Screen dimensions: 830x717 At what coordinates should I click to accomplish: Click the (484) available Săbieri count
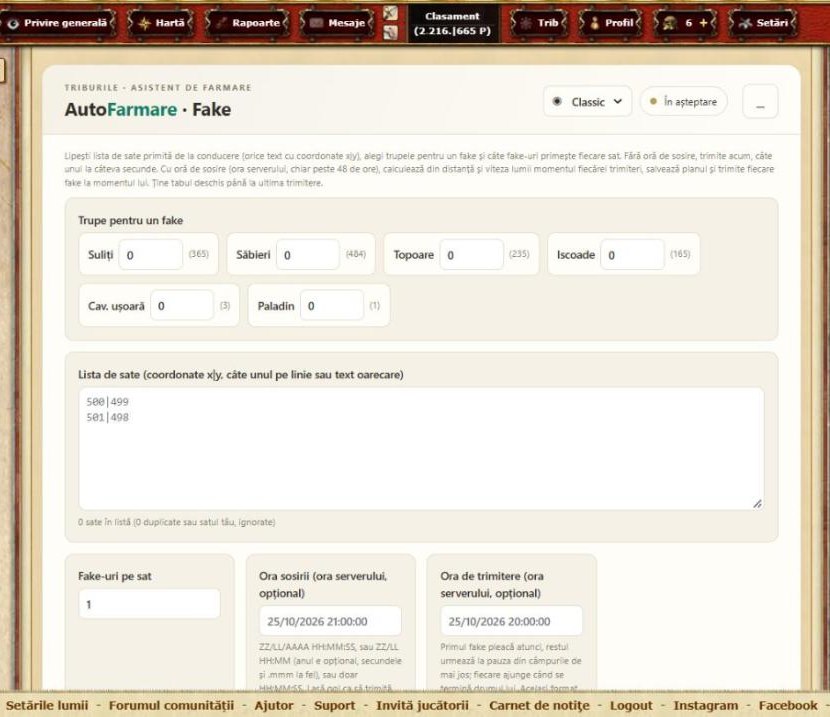pyautogui.click(x=356, y=254)
